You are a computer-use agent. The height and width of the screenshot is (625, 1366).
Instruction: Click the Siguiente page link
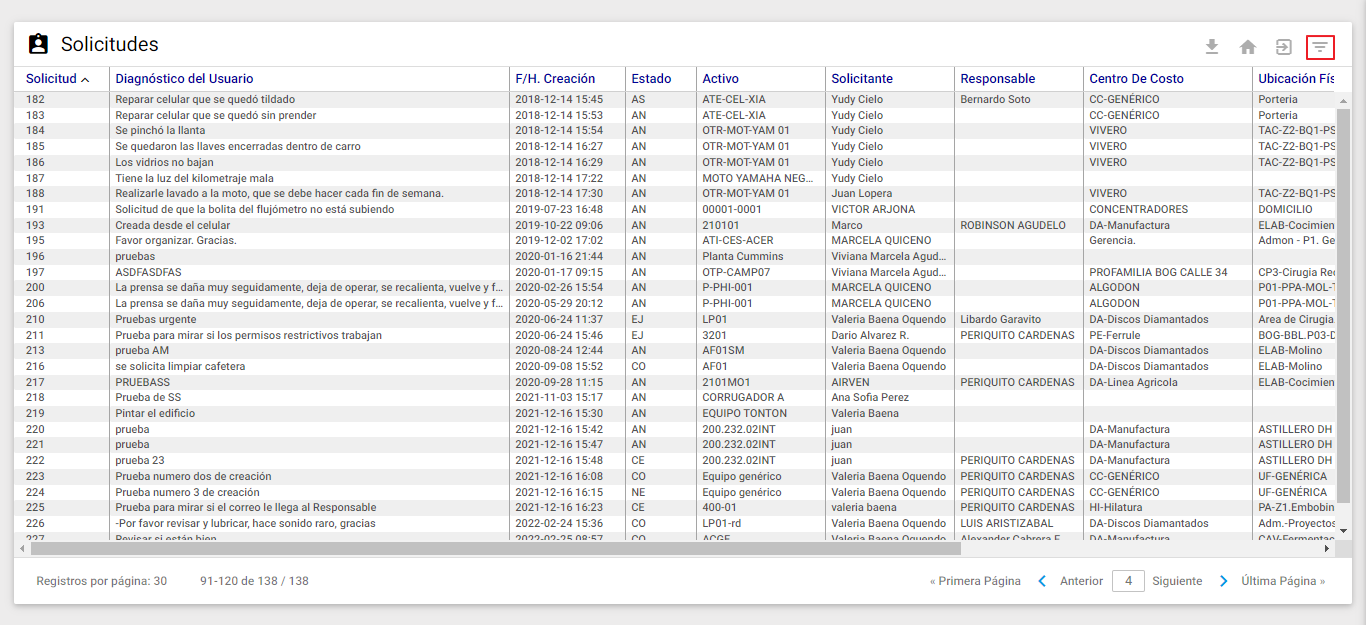click(1177, 581)
